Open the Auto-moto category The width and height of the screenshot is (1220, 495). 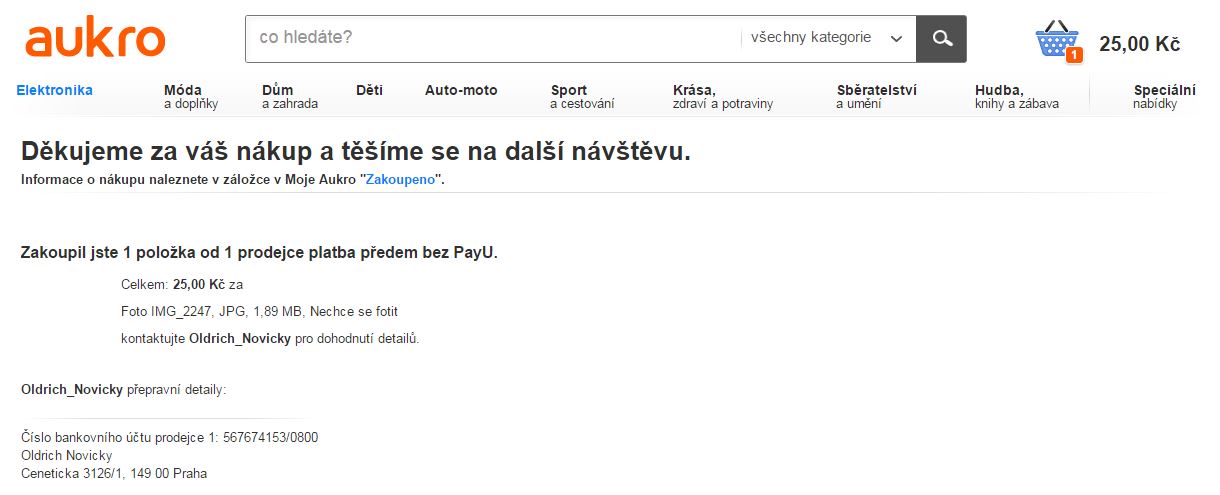(461, 90)
